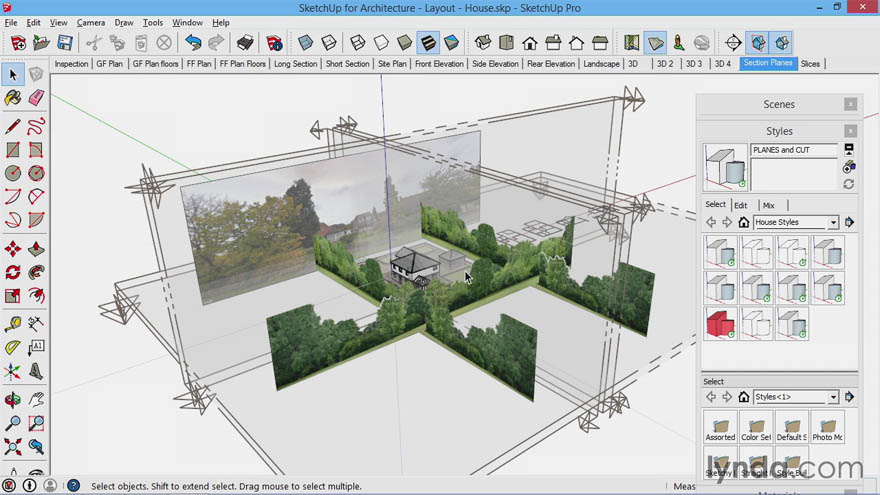The width and height of the screenshot is (880, 495).
Task: Open Details arrow beside House Styles
Action: (850, 222)
